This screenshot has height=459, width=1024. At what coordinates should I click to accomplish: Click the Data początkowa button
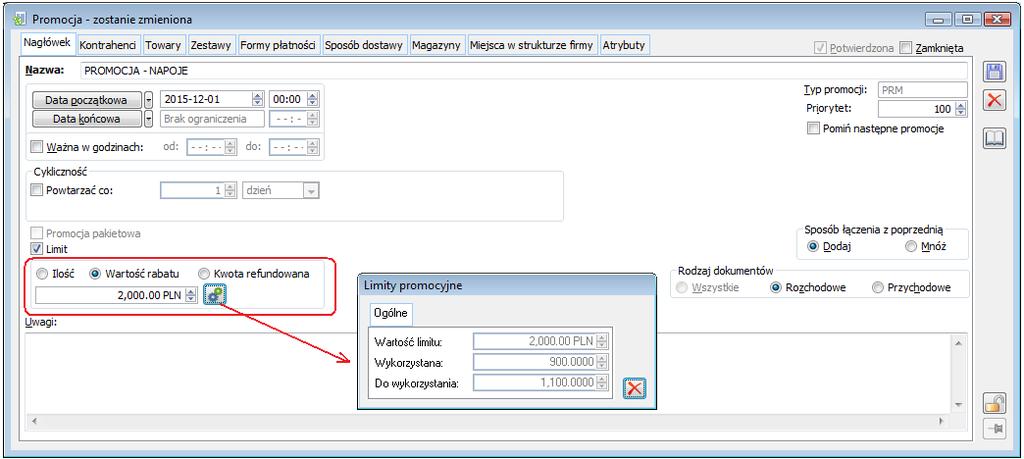pyautogui.click(x=86, y=100)
